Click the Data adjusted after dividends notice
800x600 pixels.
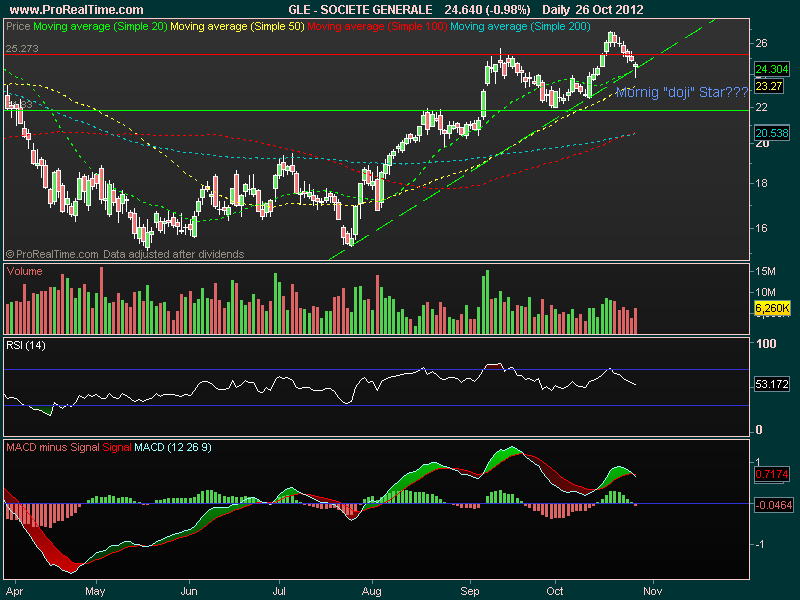(173, 254)
